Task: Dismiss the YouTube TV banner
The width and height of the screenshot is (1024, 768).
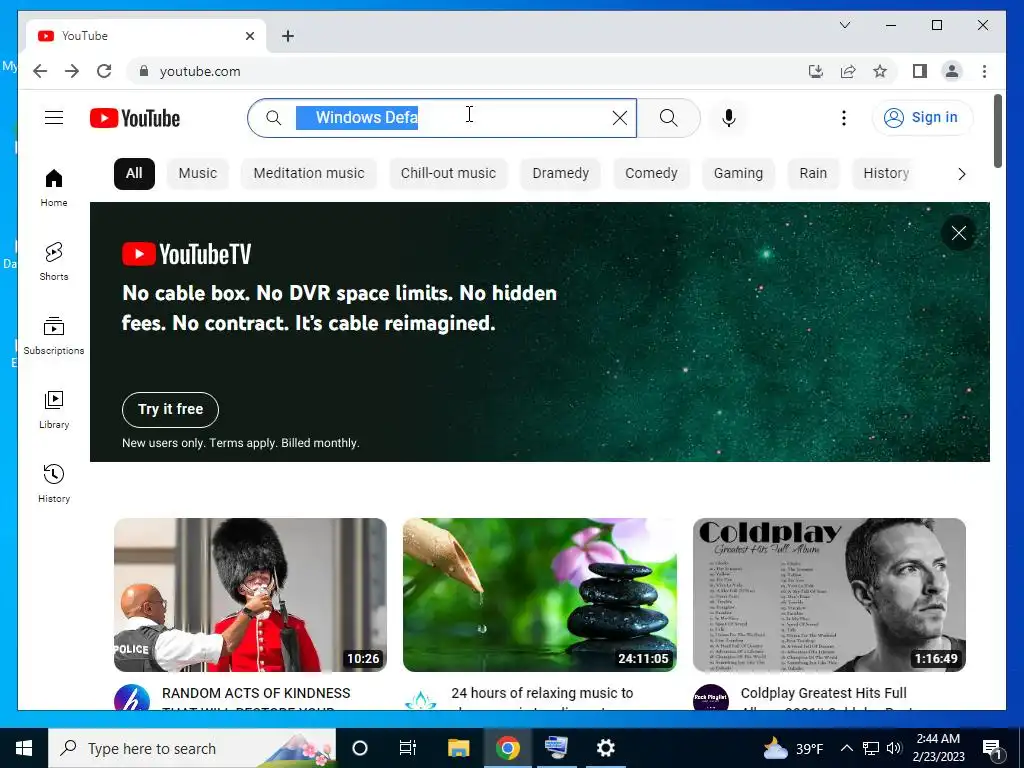Action: click(958, 232)
